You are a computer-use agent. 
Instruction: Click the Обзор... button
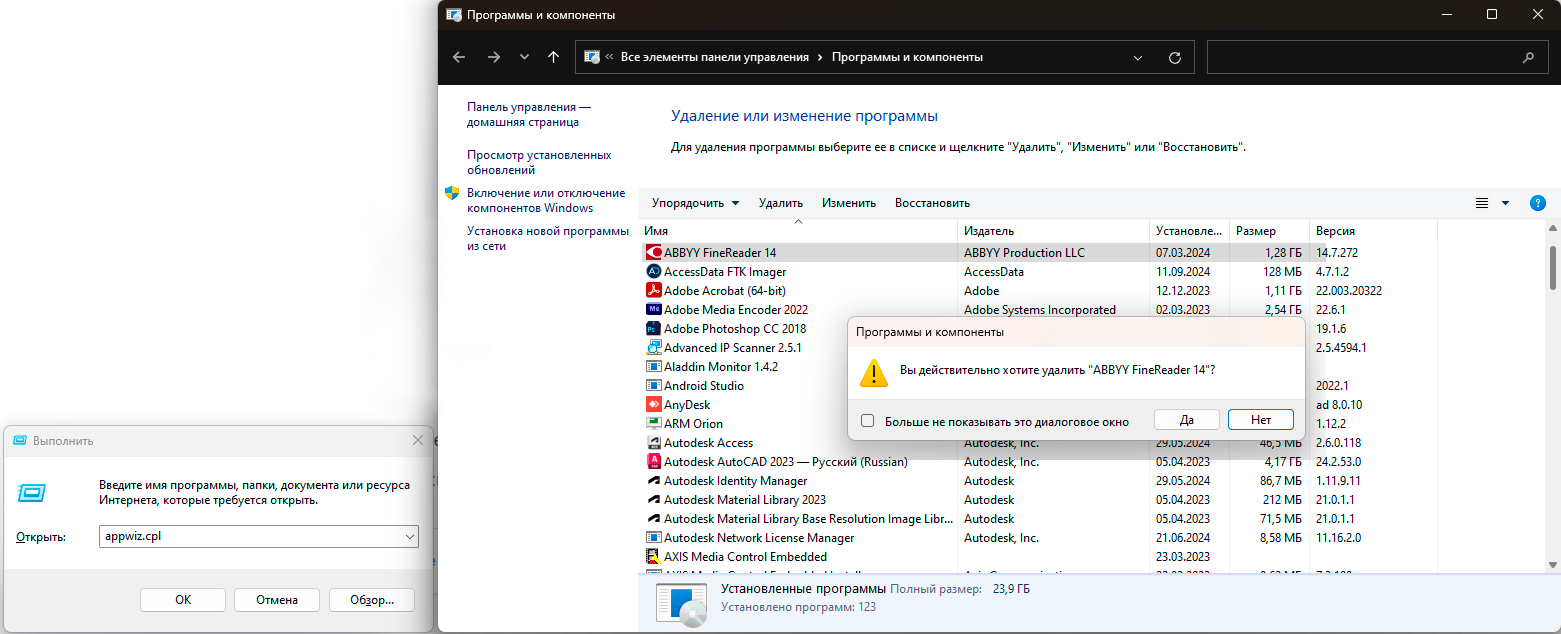[372, 600]
